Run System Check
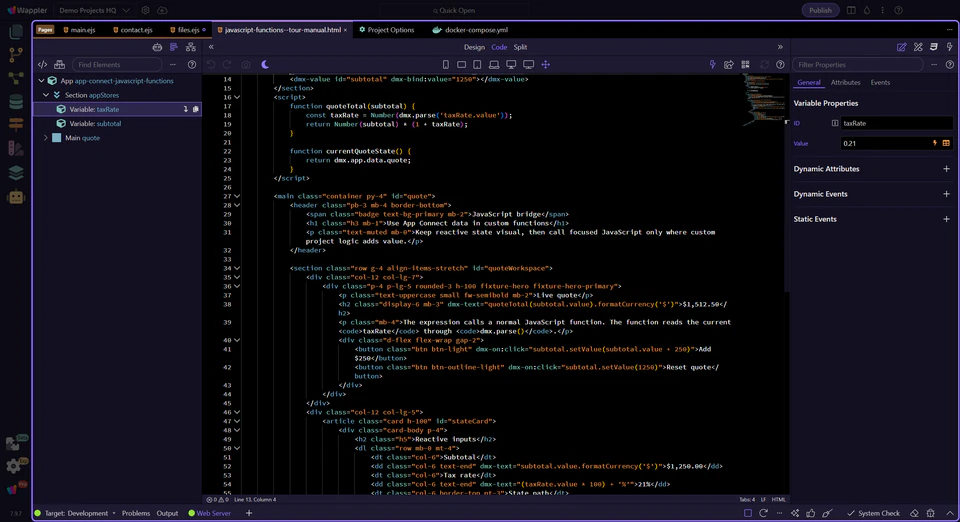 874,513
